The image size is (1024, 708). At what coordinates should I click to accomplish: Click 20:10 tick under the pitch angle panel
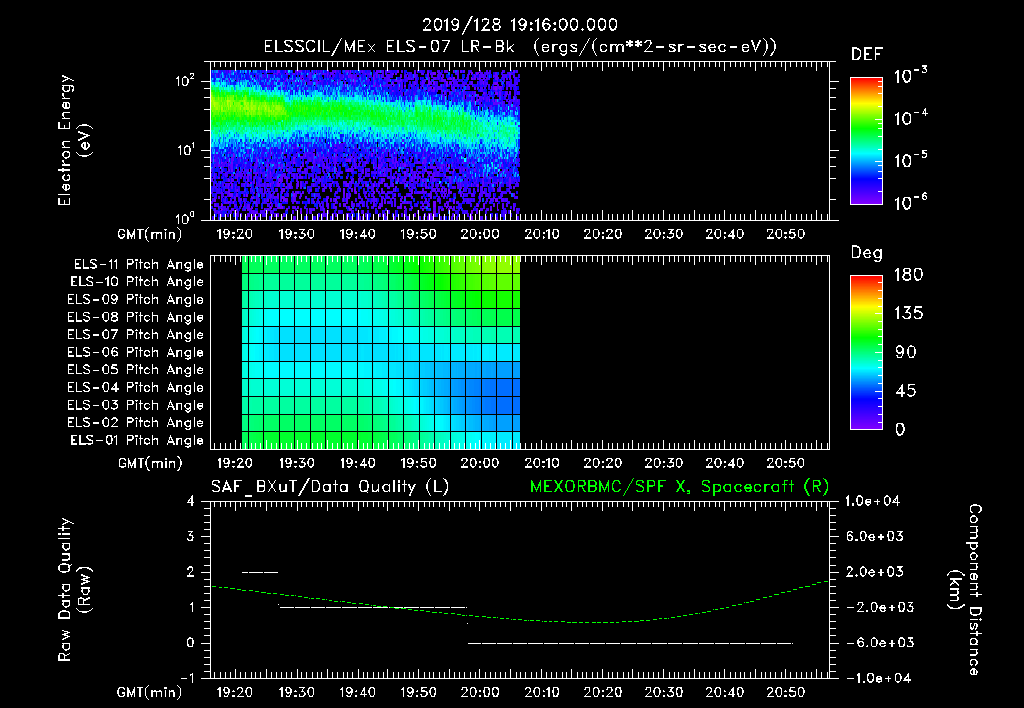(x=541, y=463)
